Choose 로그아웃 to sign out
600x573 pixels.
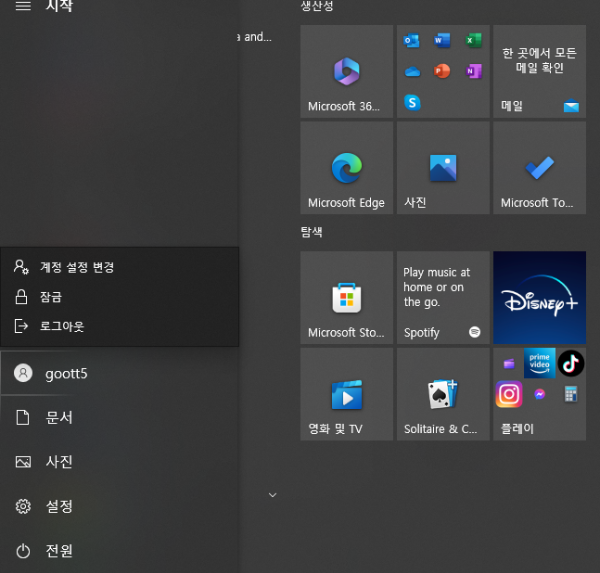pos(120,326)
